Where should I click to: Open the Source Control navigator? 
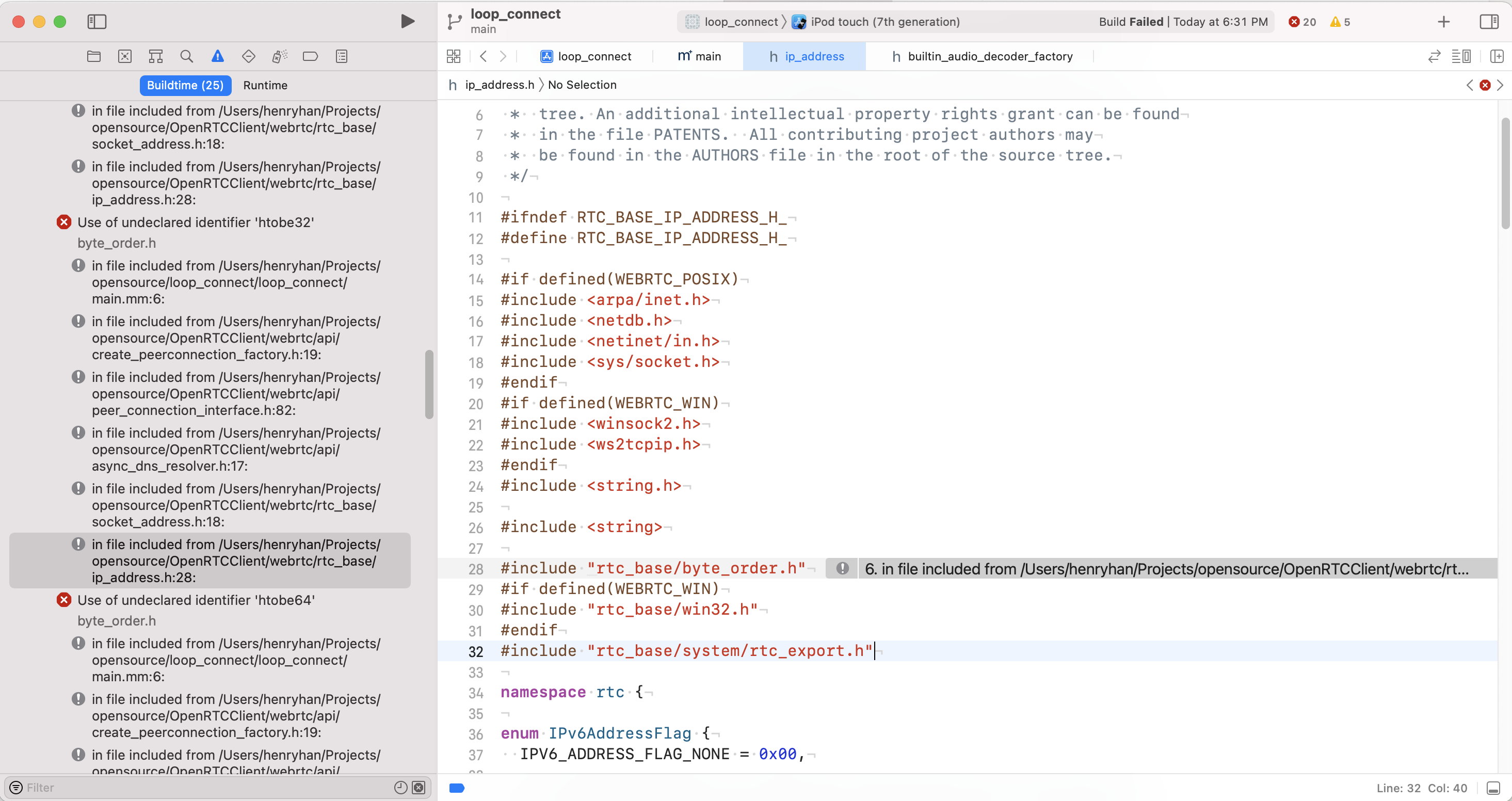124,56
